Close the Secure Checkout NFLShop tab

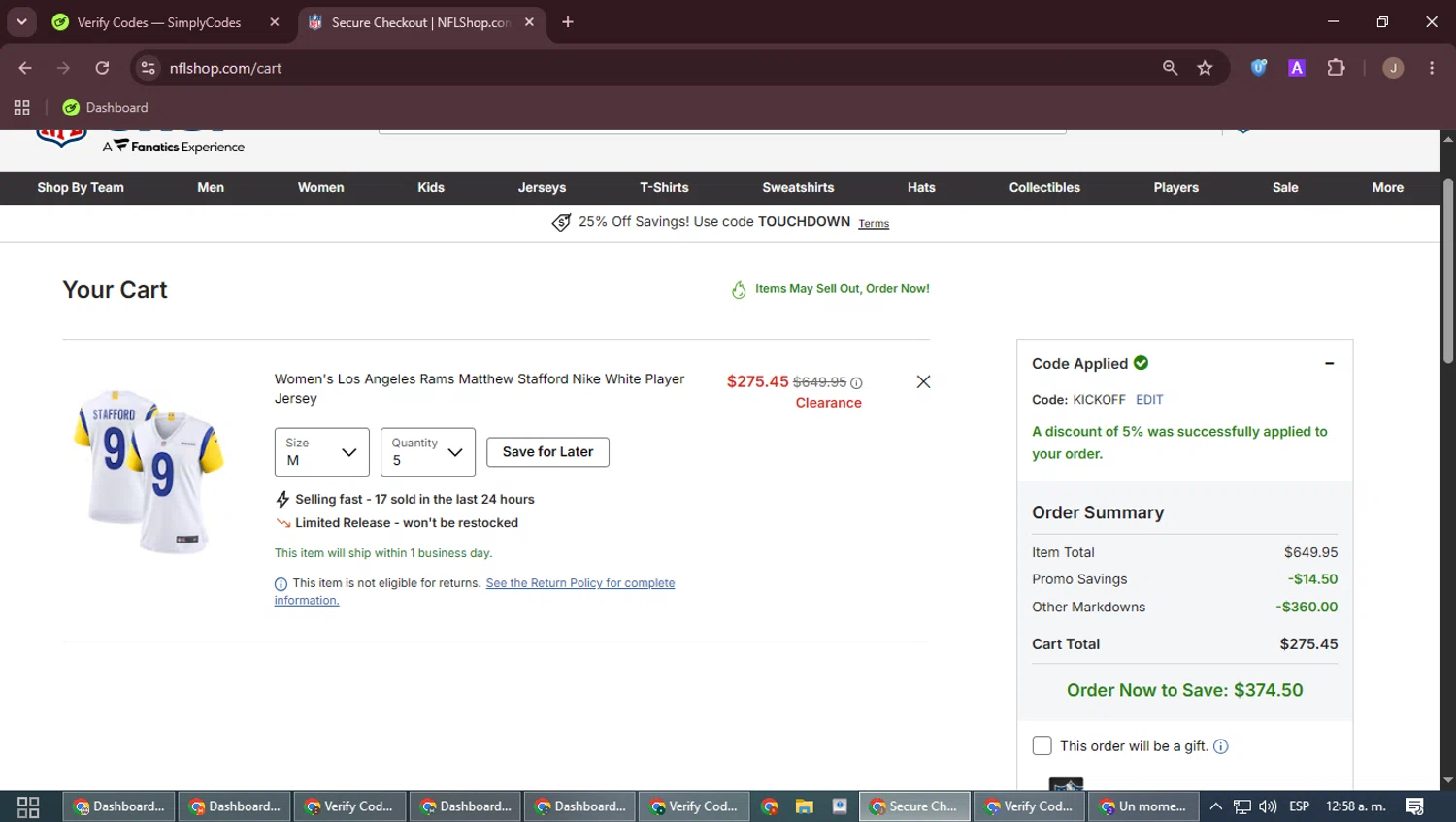click(x=529, y=22)
